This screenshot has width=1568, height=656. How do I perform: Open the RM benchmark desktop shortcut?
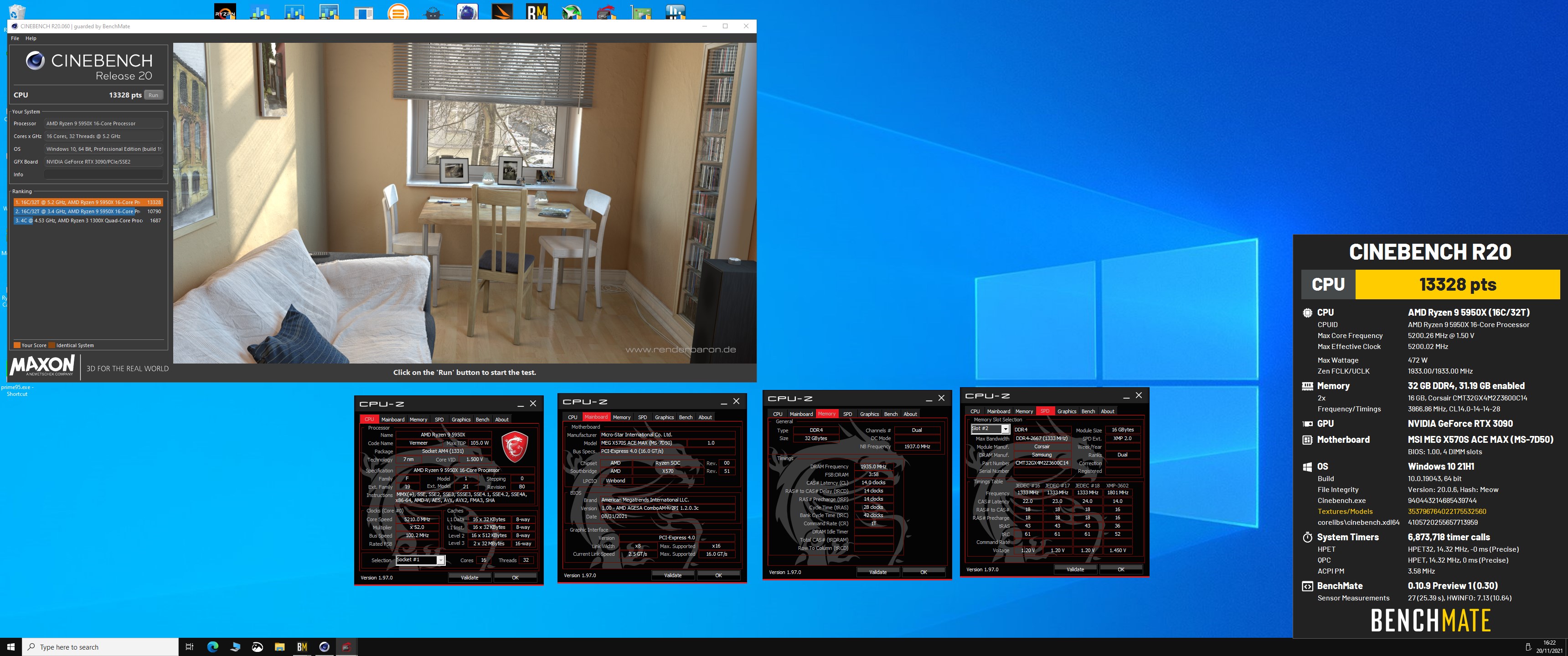537,11
